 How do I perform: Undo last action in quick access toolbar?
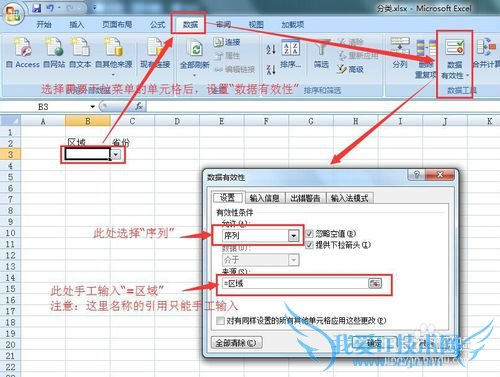click(50, 8)
